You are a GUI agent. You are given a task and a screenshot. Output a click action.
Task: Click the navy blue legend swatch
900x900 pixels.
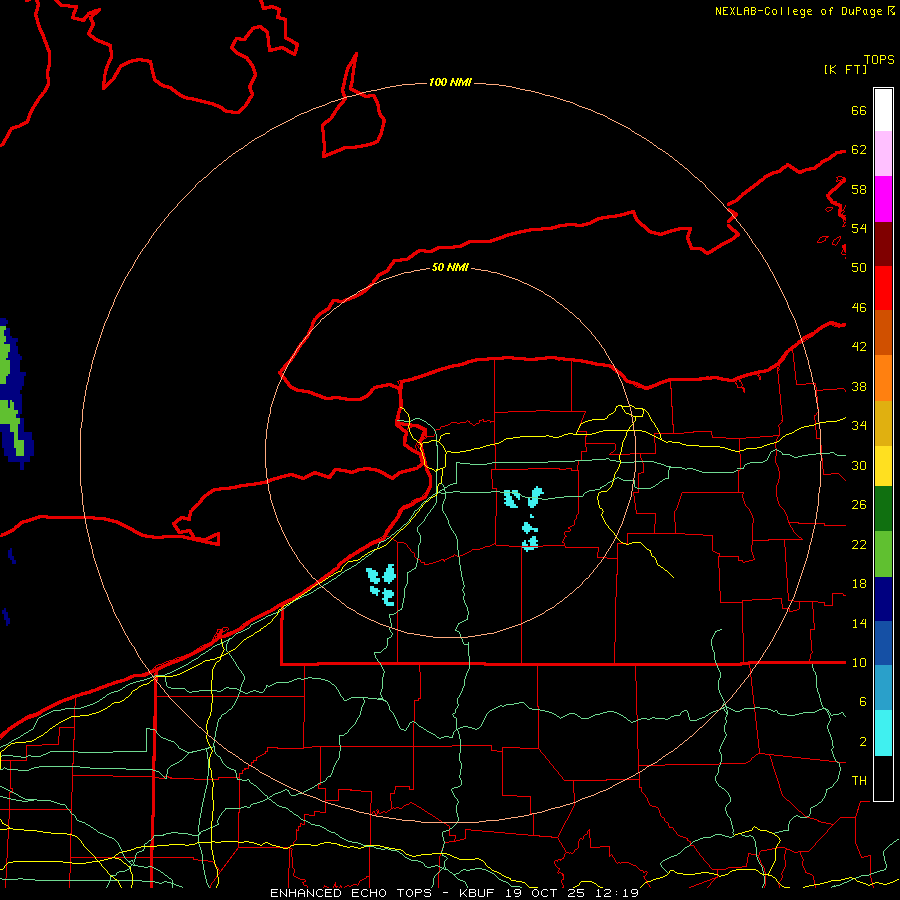click(x=883, y=599)
